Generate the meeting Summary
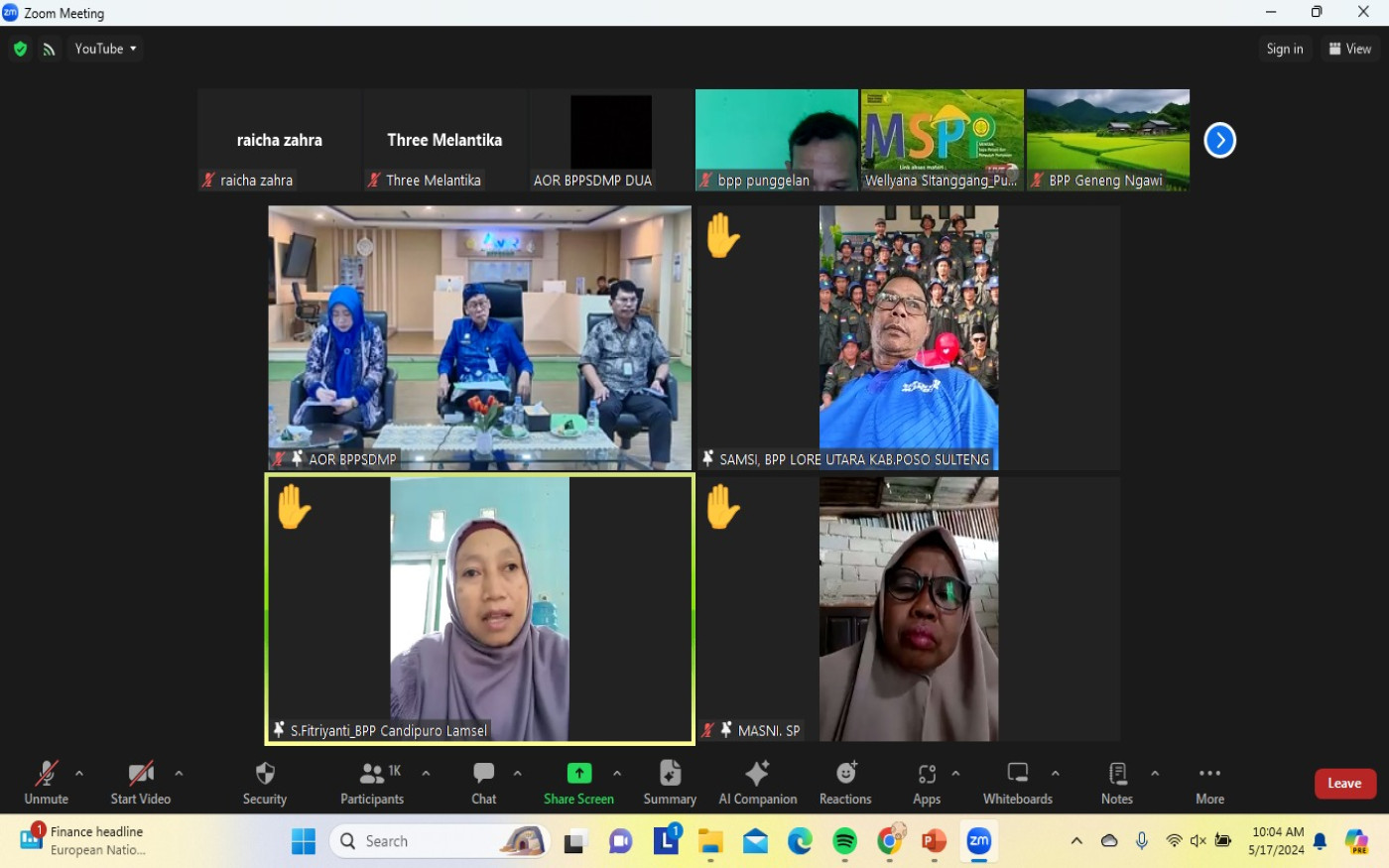 [670, 783]
